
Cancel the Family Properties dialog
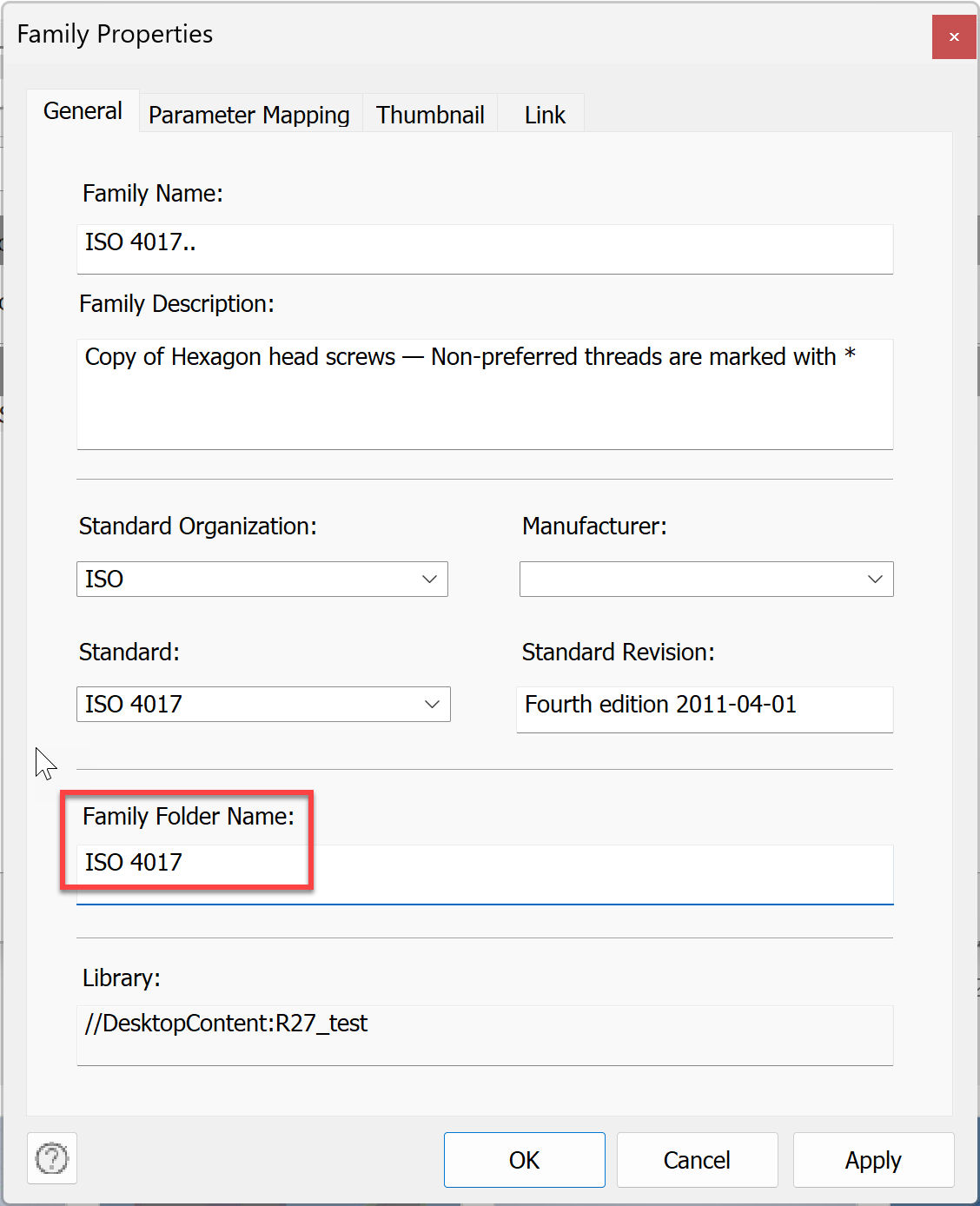[x=696, y=1160]
